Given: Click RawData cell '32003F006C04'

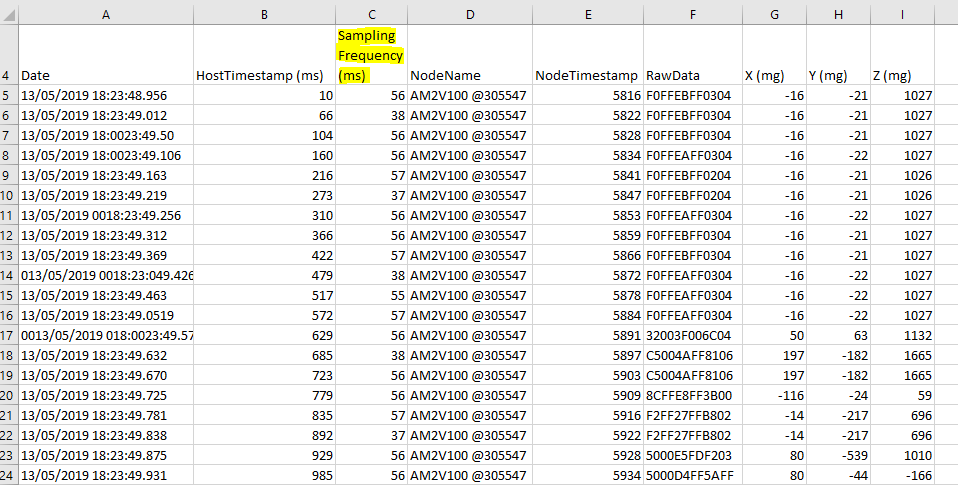Looking at the screenshot, I should click(x=693, y=335).
